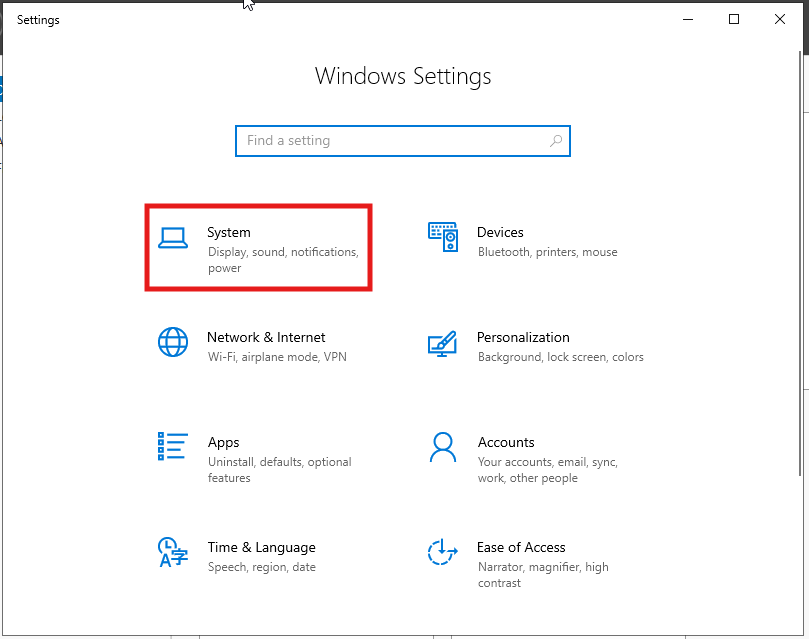
Task: Open Devices via its title text
Action: pyautogui.click(x=500, y=232)
